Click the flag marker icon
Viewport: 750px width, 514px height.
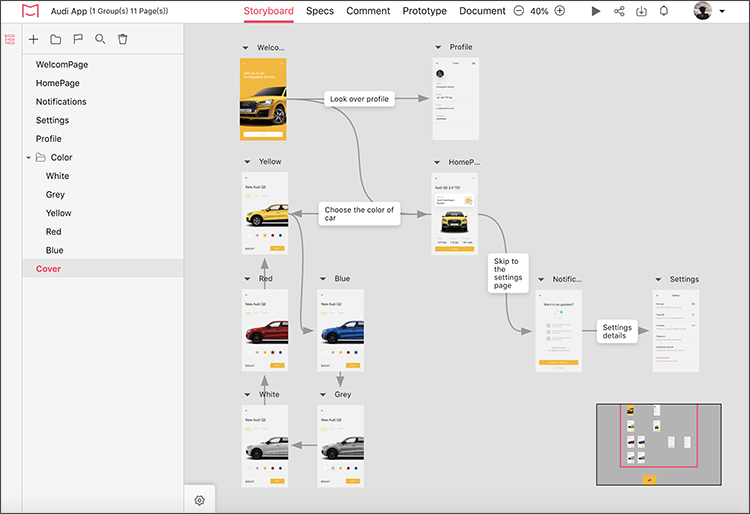[78, 39]
